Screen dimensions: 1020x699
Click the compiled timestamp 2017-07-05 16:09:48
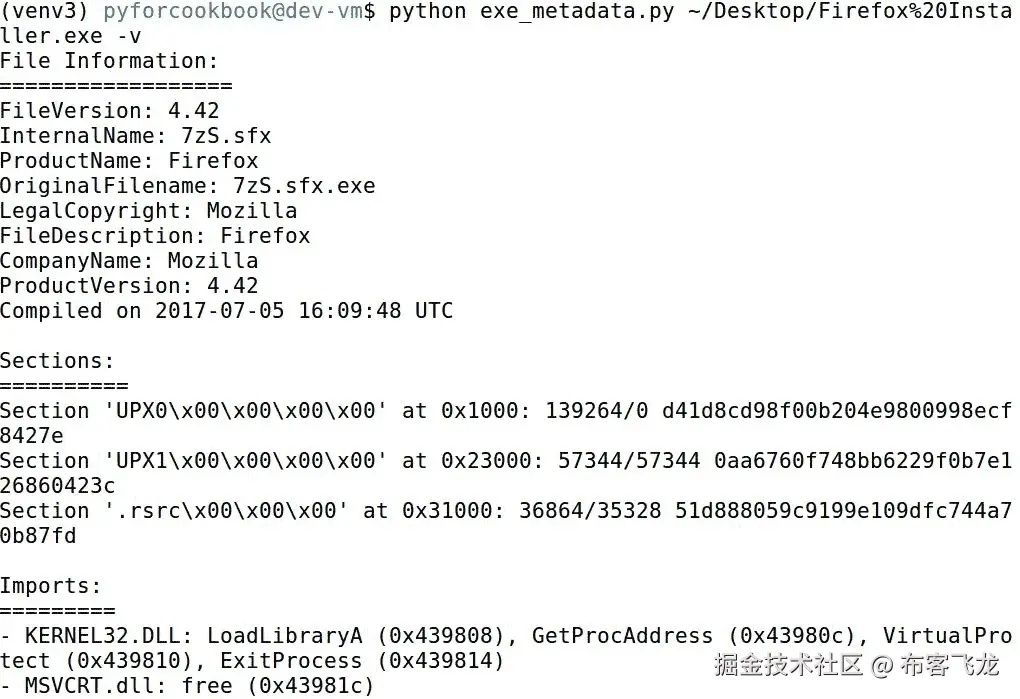(x=278, y=311)
